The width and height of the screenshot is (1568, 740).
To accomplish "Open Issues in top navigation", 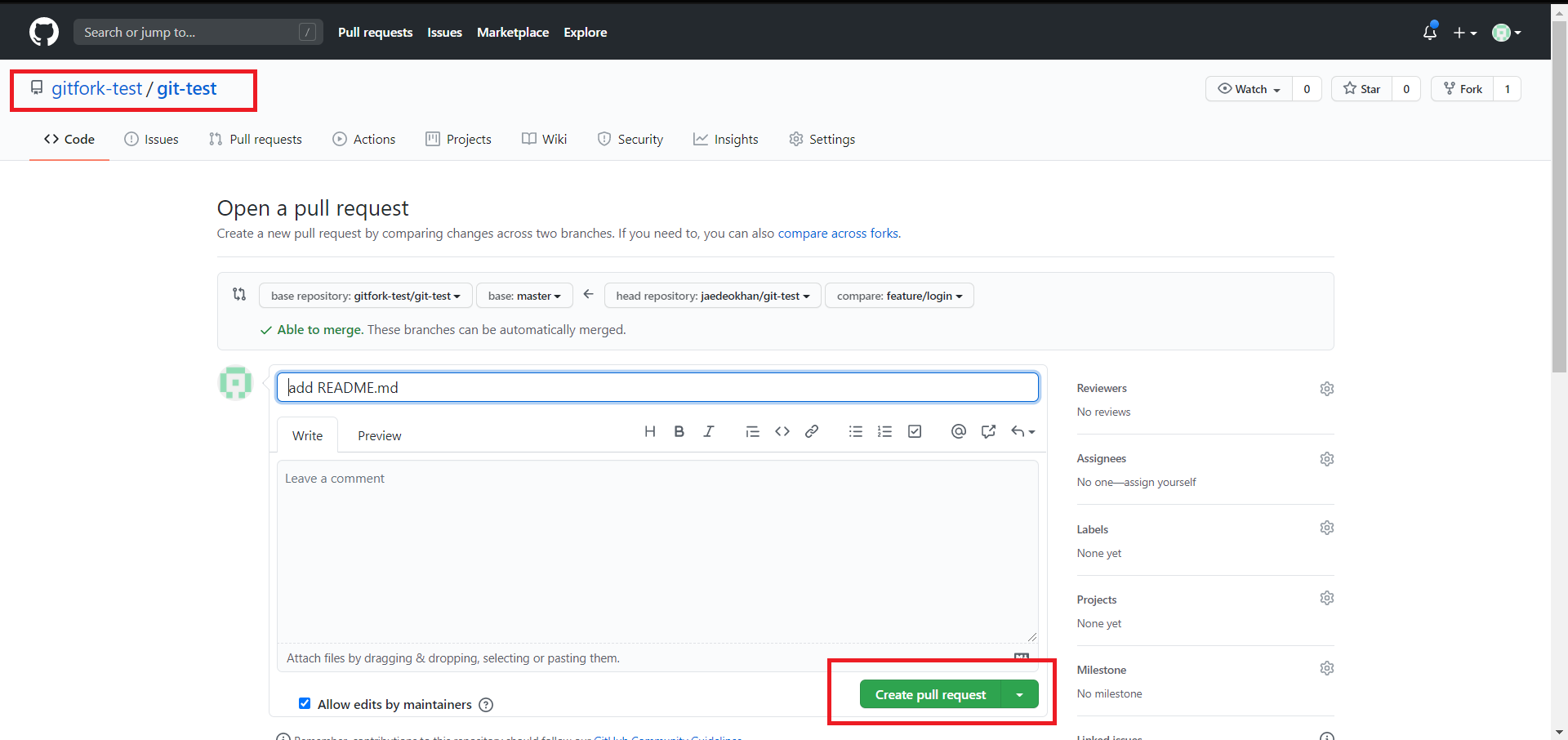I will [445, 33].
